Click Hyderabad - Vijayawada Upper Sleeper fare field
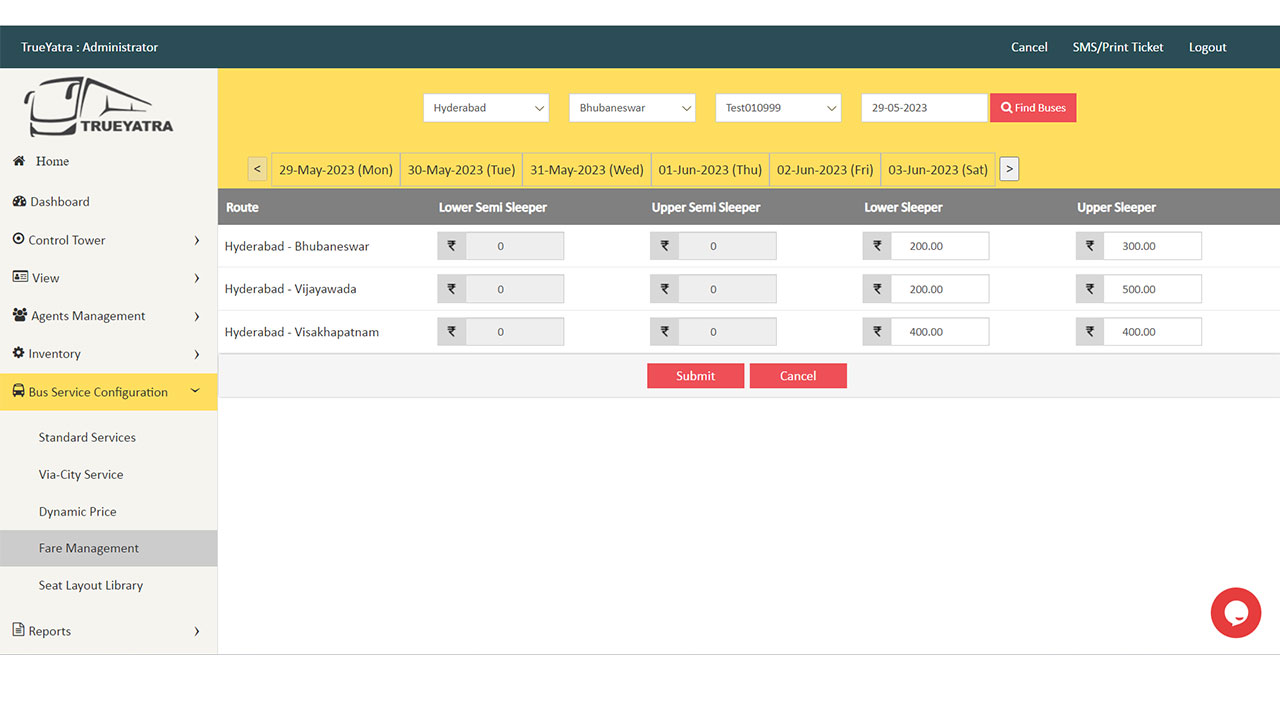The height and width of the screenshot is (720, 1280). [x=1152, y=289]
